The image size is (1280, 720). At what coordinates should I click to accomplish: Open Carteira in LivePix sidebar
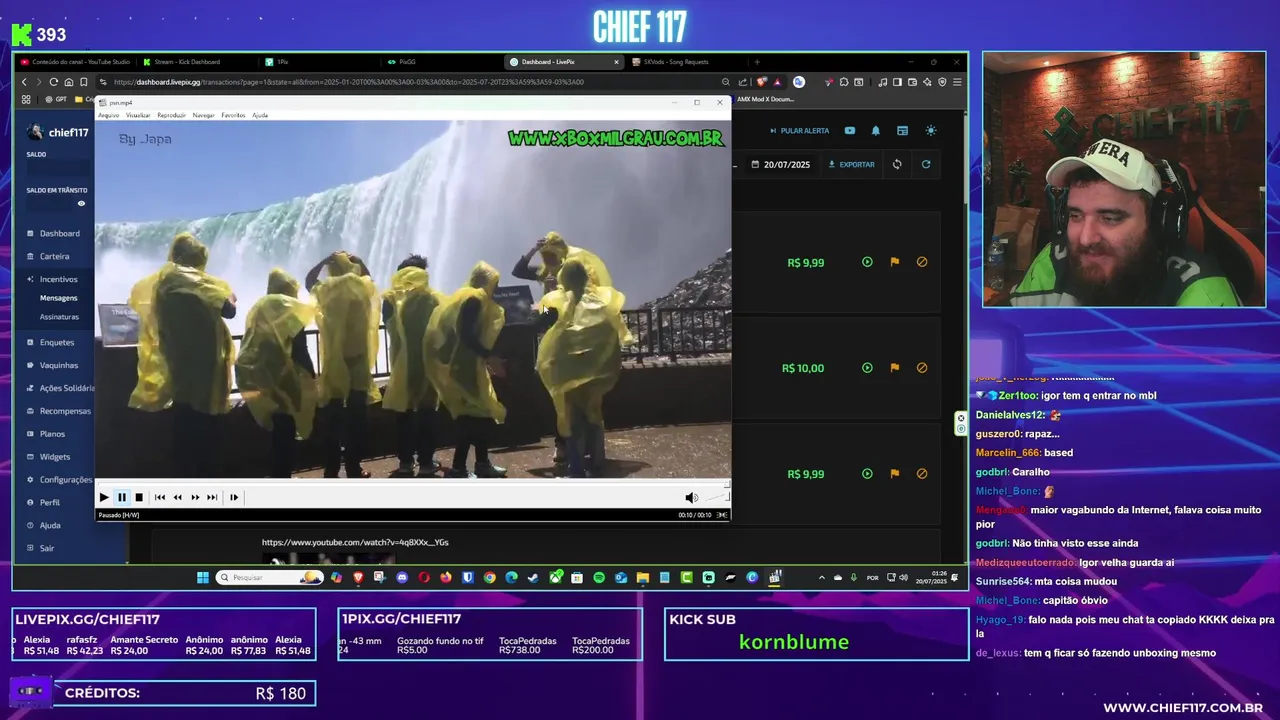click(54, 256)
